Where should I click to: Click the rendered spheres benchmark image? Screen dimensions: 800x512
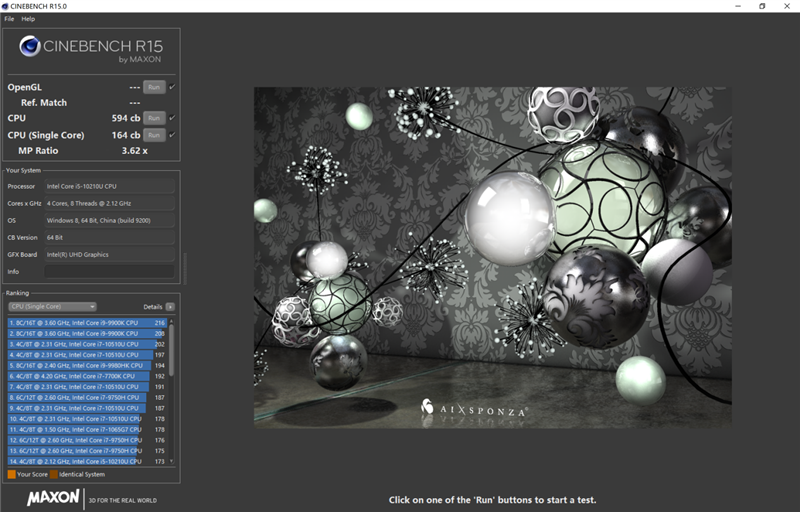click(493, 258)
